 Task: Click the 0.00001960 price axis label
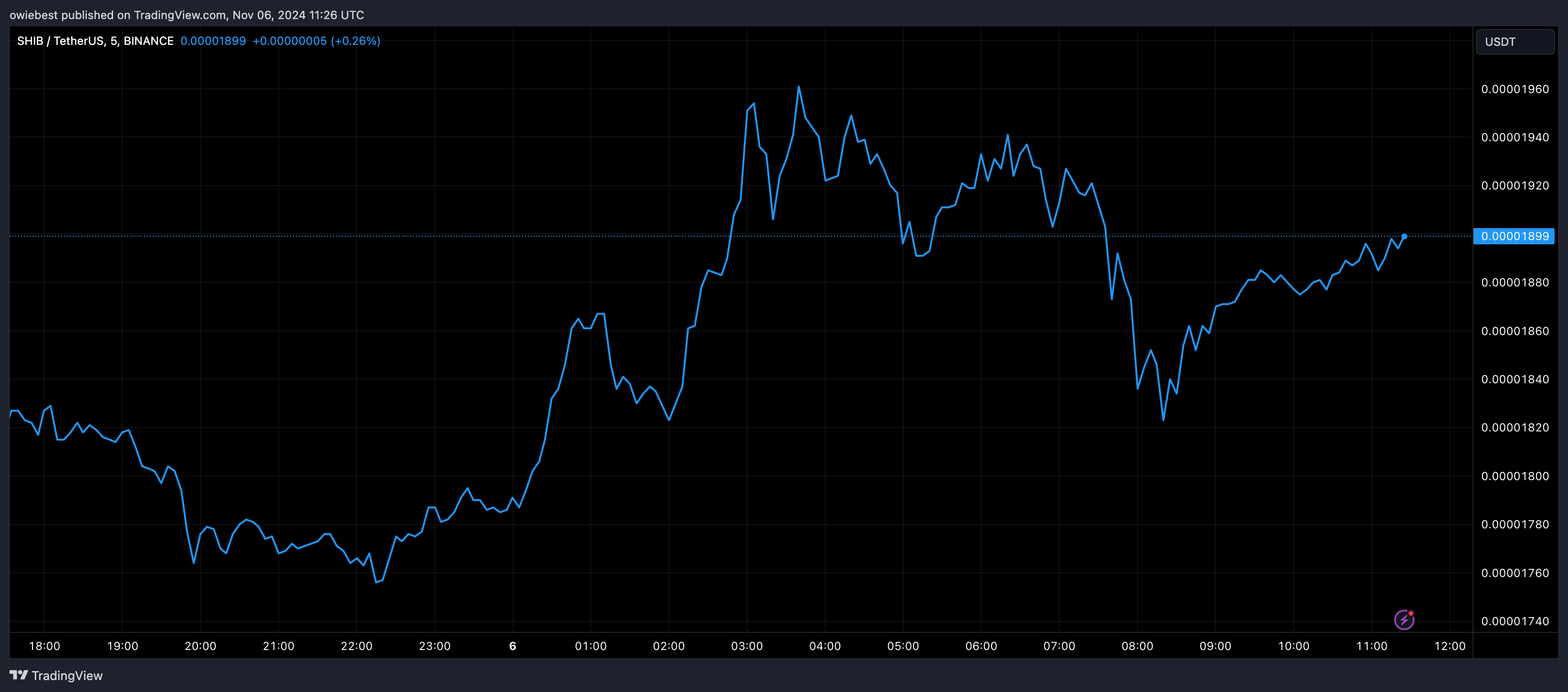coord(1515,89)
